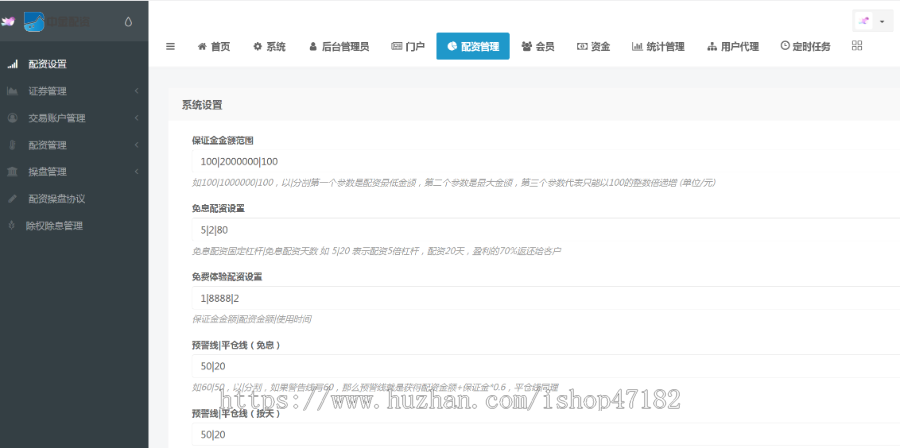900x448 pixels.
Task: Click the money icon in 资金 tab
Action: [x=582, y=46]
